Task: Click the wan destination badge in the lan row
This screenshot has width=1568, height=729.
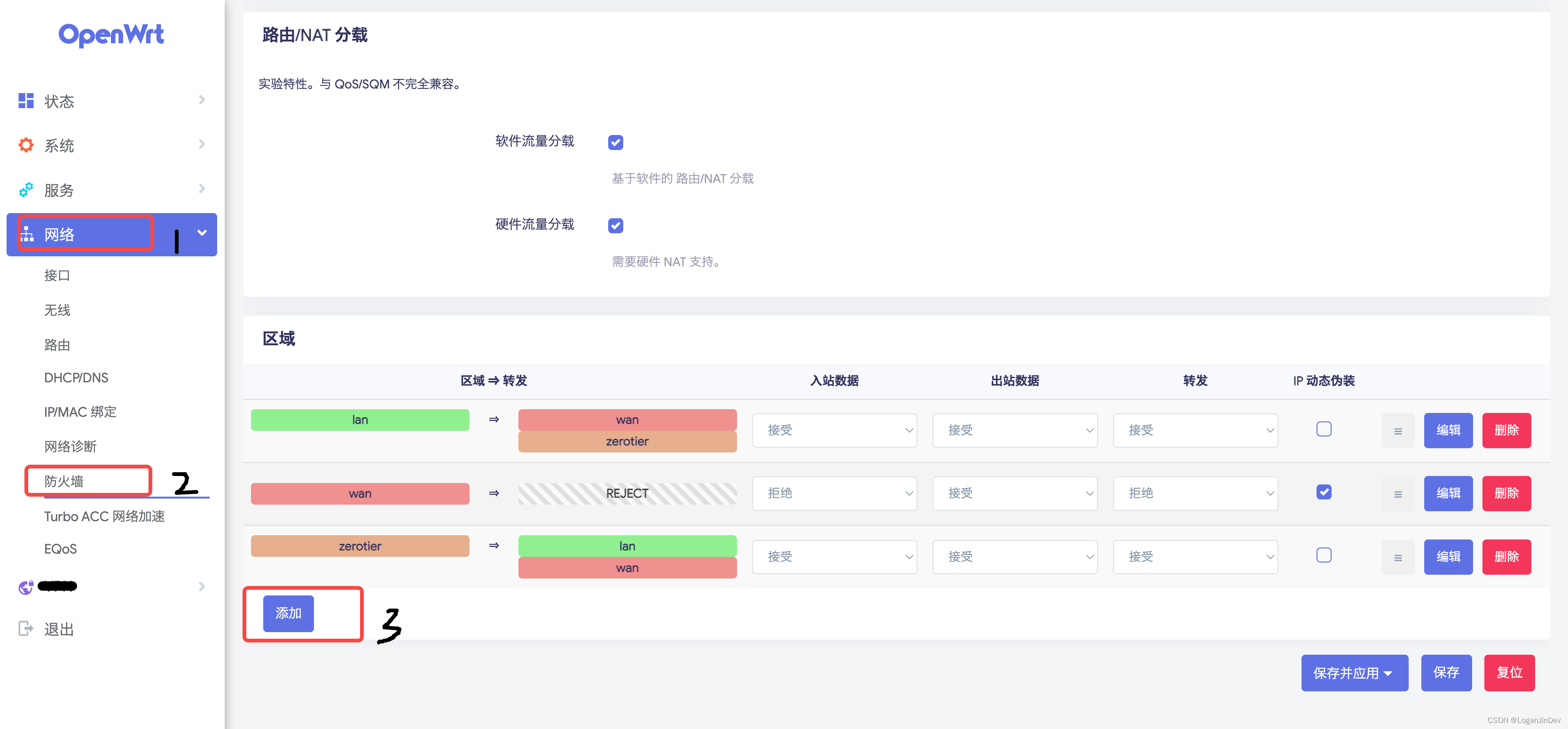Action: pyautogui.click(x=627, y=420)
